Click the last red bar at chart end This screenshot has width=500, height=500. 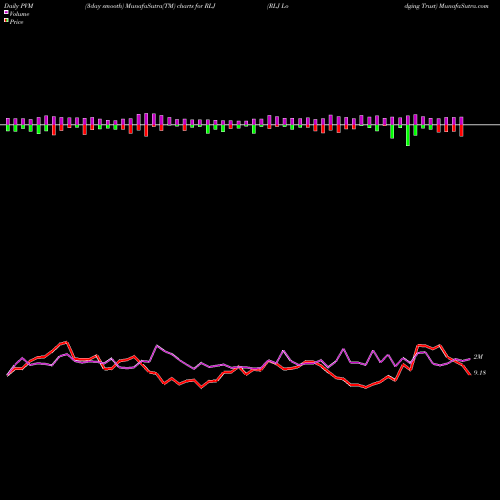click(x=461, y=130)
